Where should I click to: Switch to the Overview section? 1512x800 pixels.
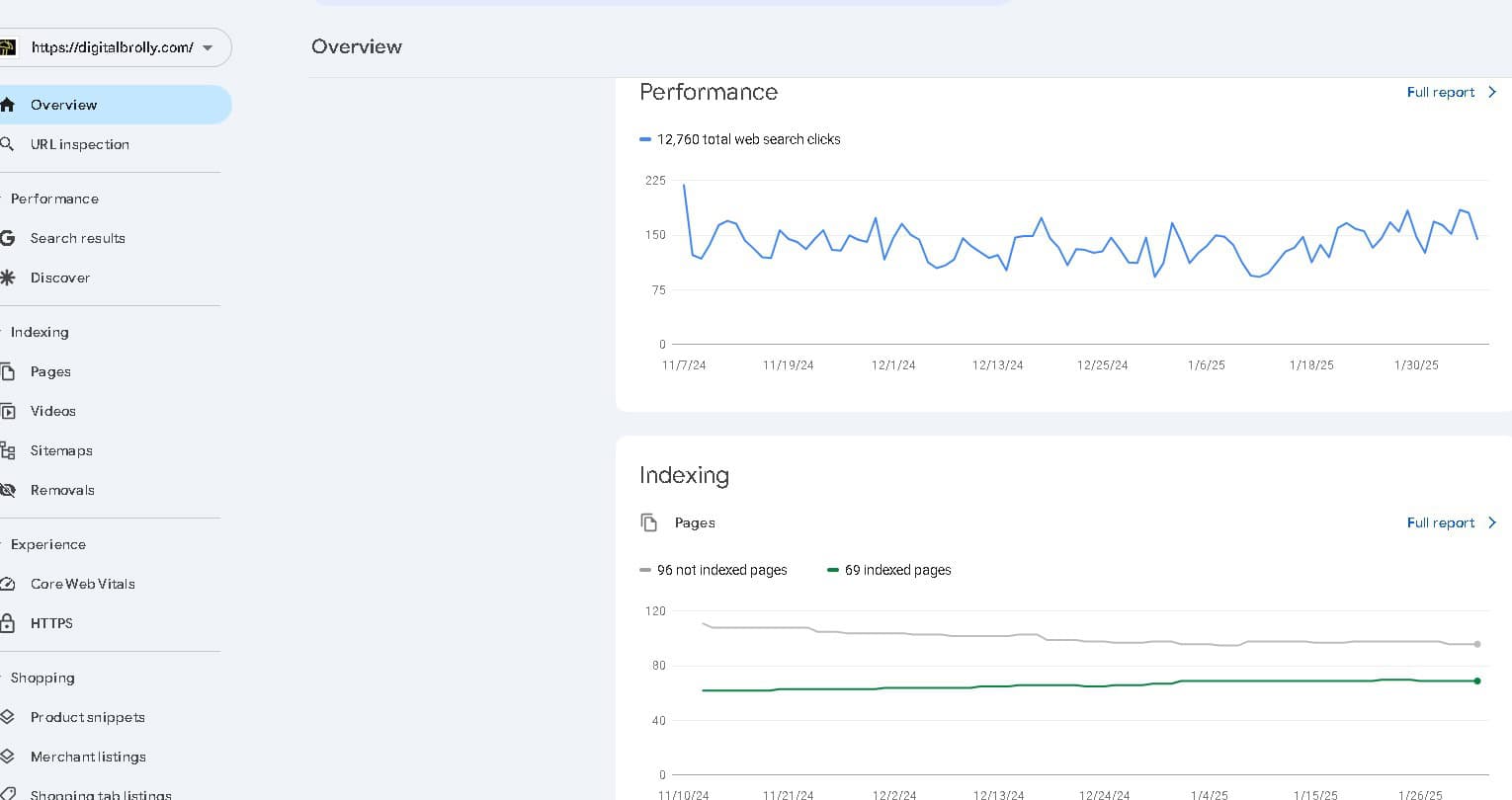click(63, 105)
